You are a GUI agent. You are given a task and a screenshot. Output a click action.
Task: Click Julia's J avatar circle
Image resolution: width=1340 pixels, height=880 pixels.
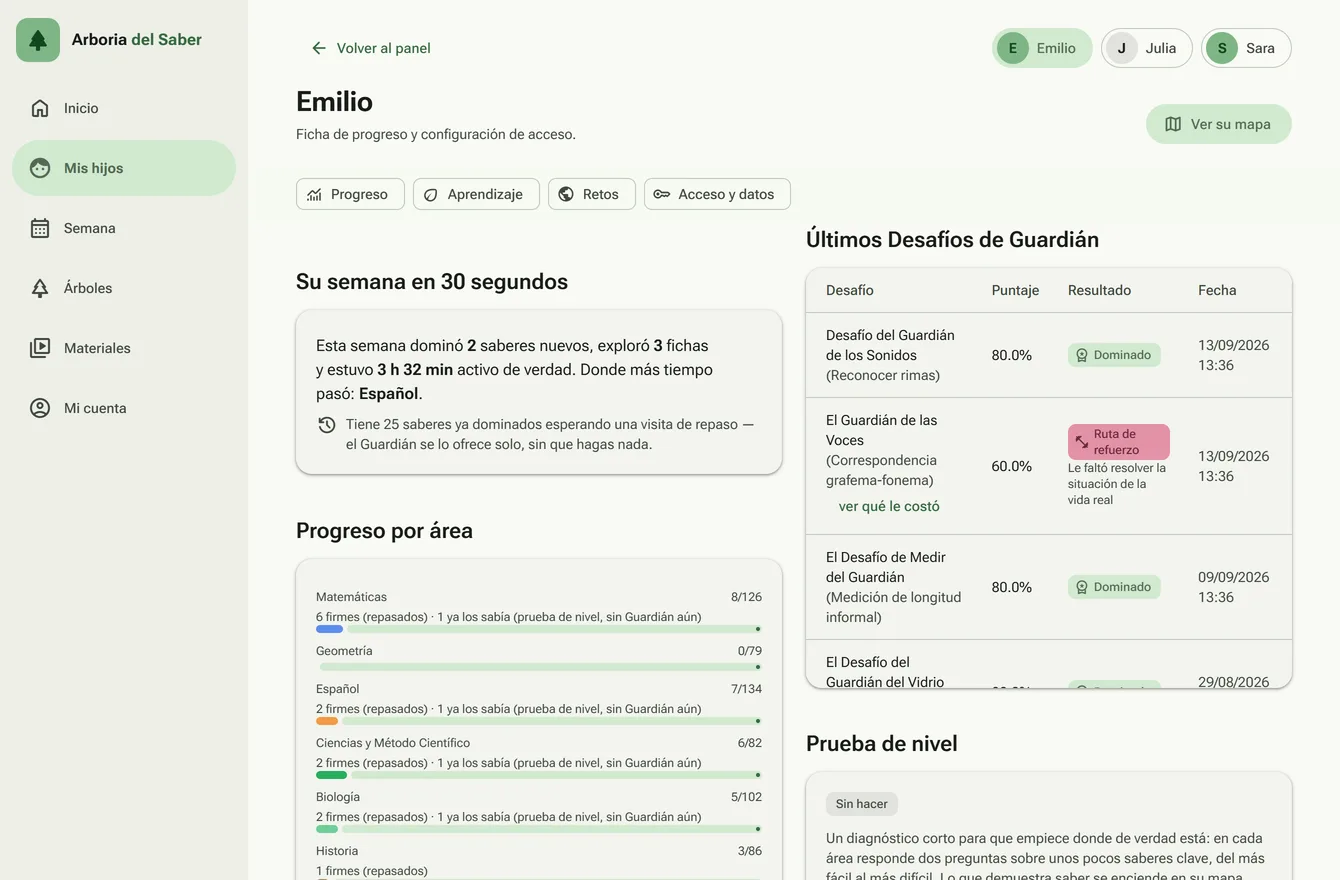click(1122, 48)
